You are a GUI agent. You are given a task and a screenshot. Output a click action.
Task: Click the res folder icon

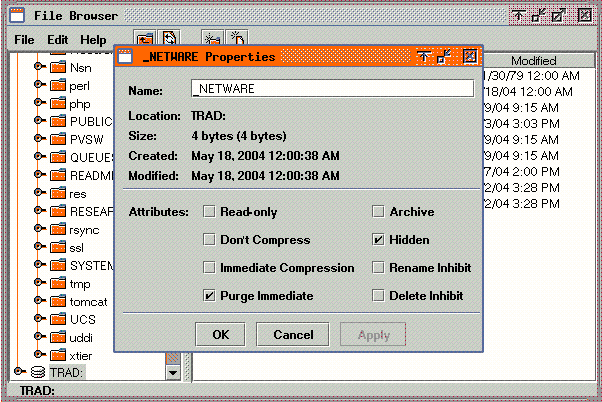(58, 193)
